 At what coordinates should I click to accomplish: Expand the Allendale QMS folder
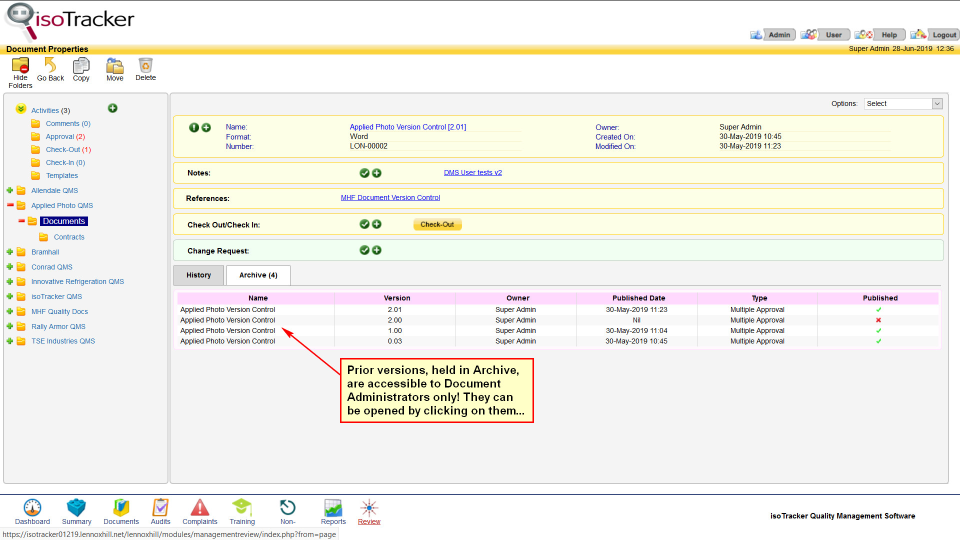[x=10, y=190]
